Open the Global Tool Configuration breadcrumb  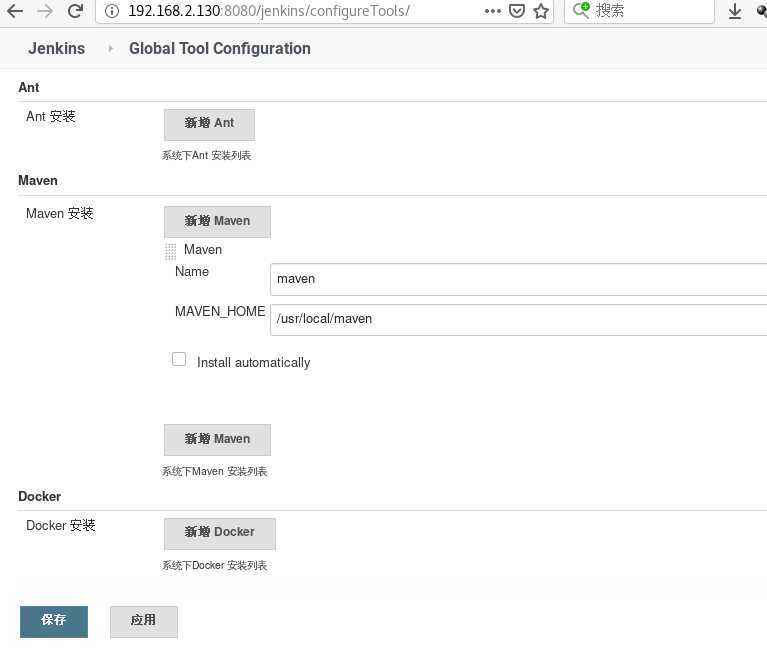220,48
